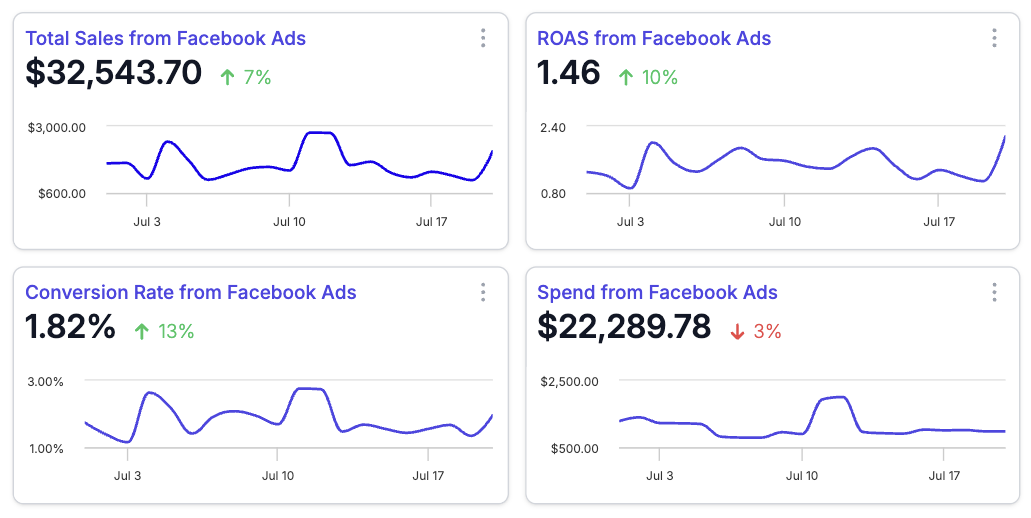This screenshot has height=518, width=1031.
Task: Open three-dot menu on Spend card
Action: point(994,292)
